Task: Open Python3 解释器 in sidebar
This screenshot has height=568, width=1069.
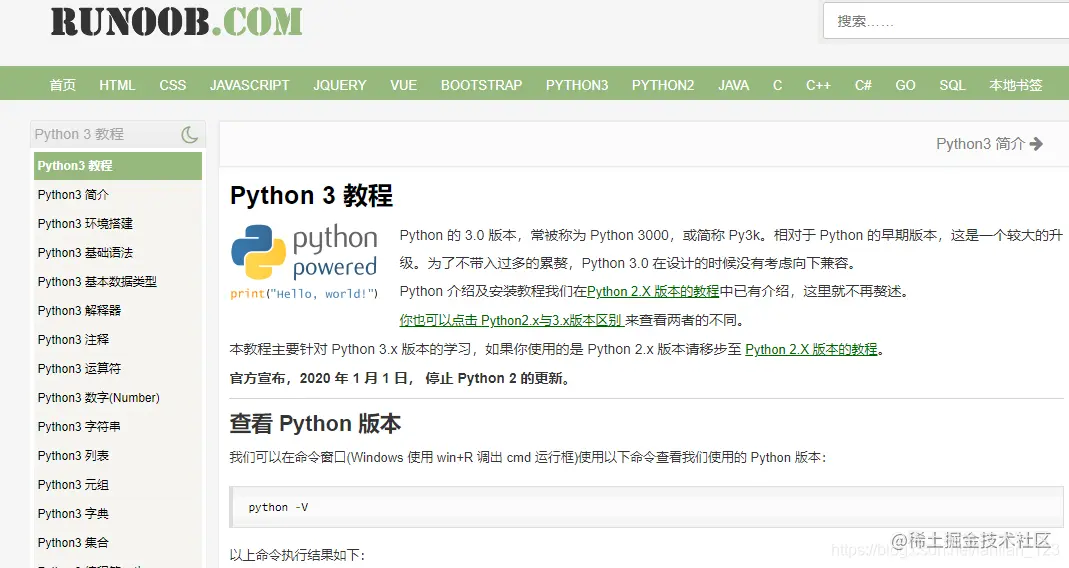Action: pyautogui.click(x=79, y=311)
